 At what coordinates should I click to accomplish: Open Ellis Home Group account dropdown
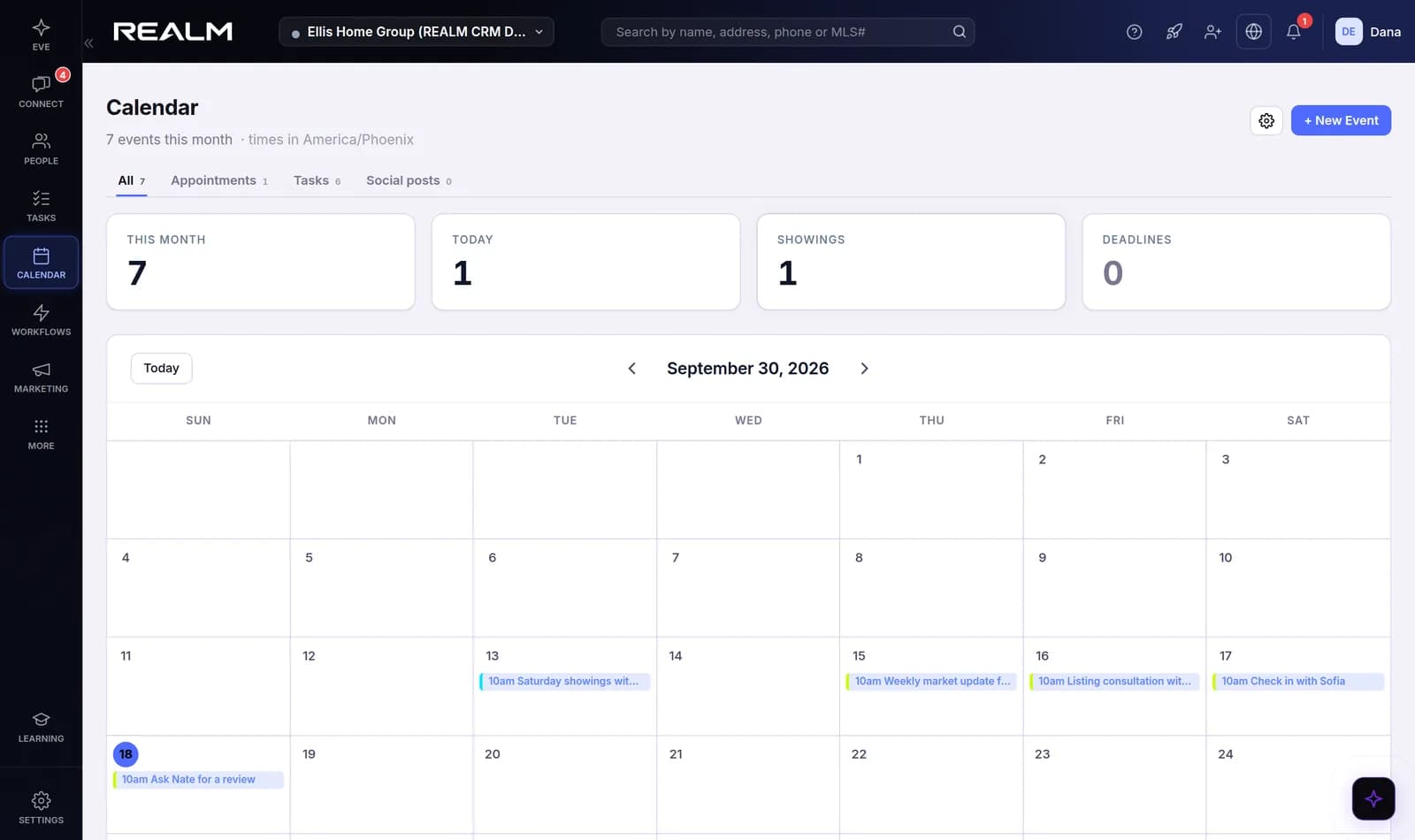click(417, 32)
